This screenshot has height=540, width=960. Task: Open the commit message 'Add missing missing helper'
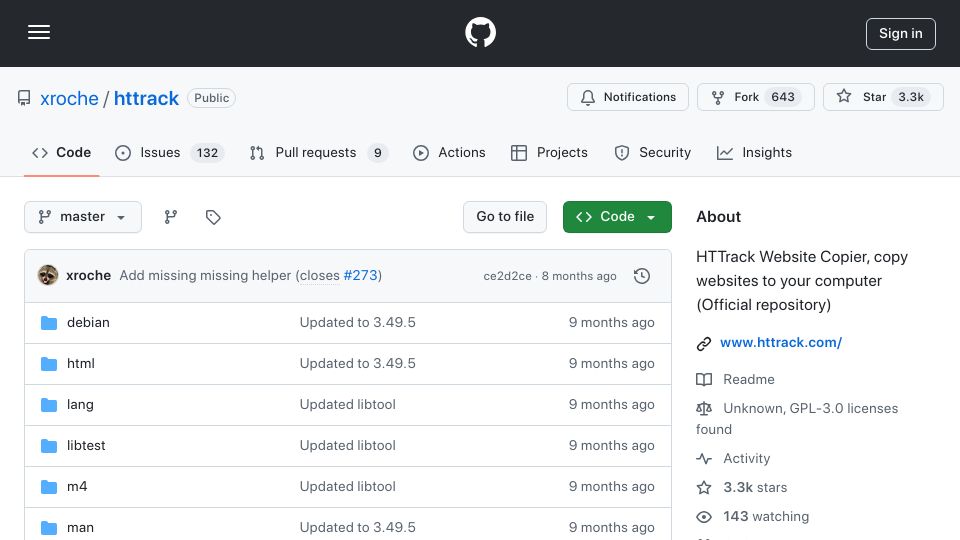(x=205, y=276)
